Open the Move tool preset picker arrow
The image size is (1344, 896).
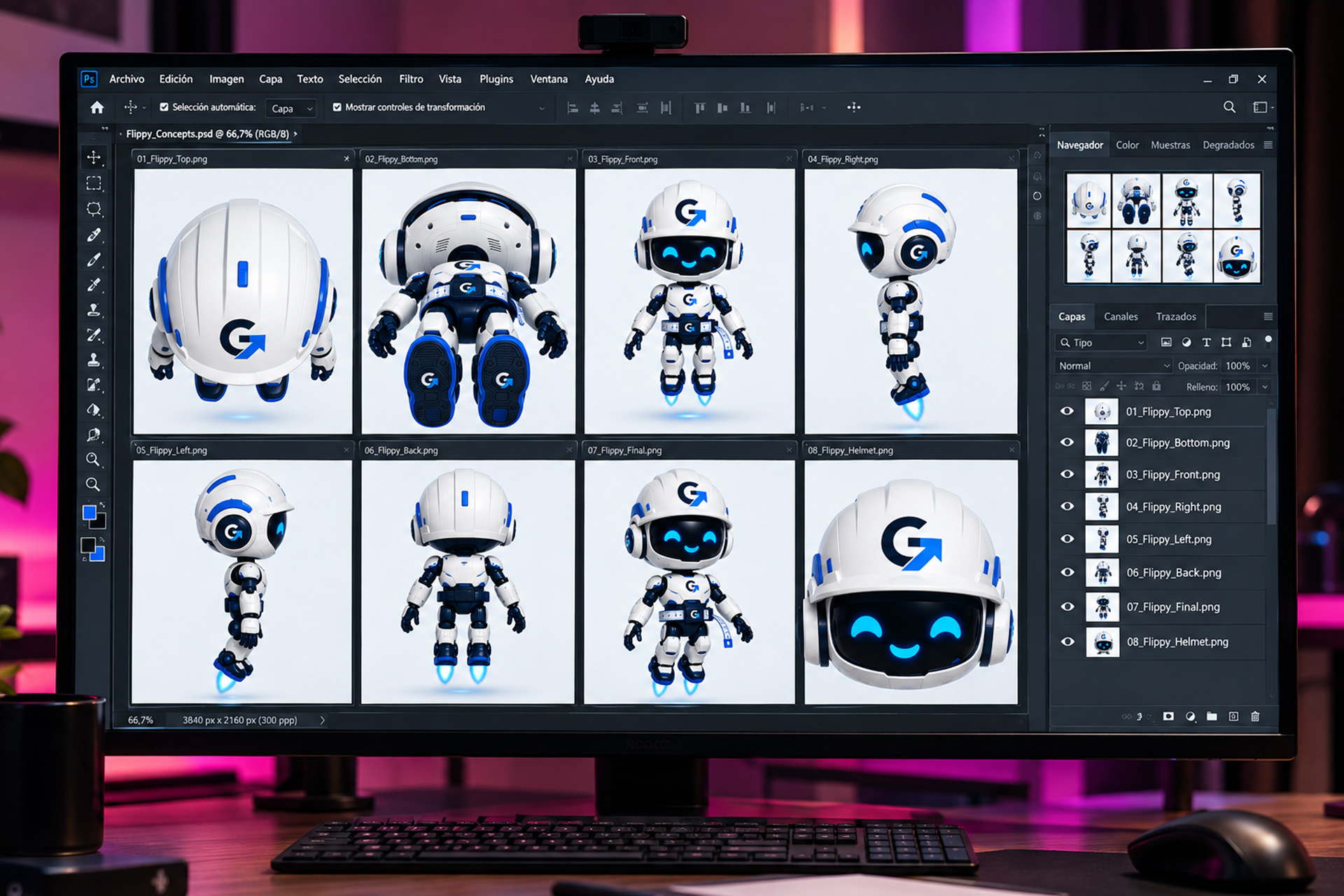pos(144,108)
